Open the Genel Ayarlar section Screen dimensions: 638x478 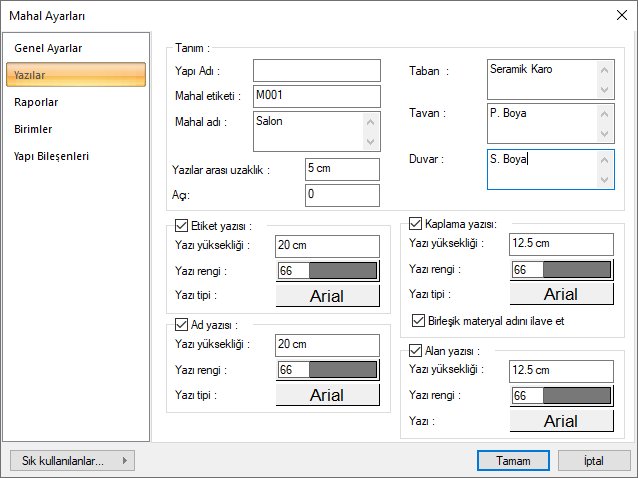(x=48, y=48)
